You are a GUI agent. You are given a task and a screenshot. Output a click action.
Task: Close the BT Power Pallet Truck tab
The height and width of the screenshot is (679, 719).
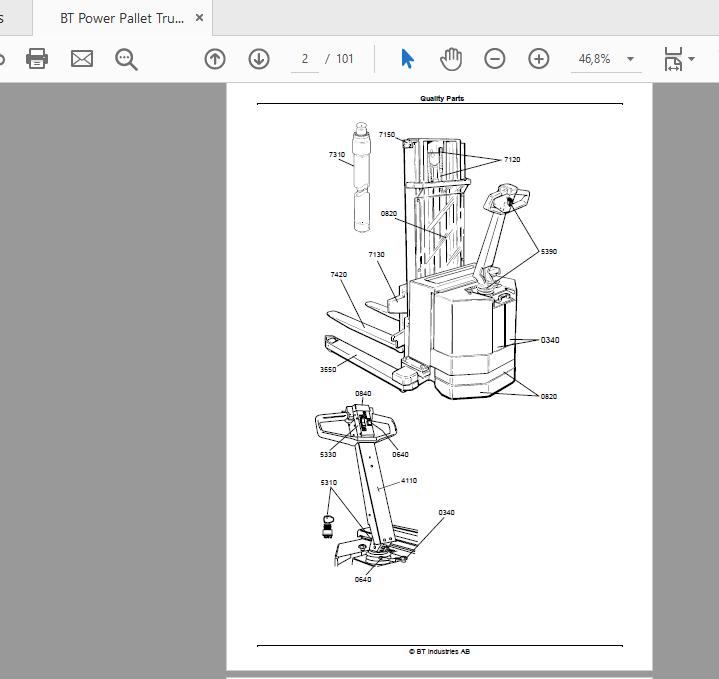pyautogui.click(x=199, y=18)
